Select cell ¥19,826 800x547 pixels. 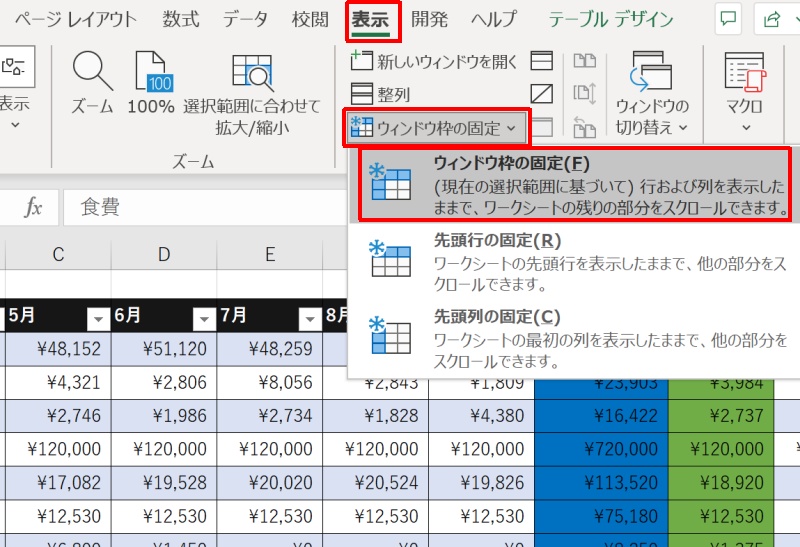pyautogui.click(x=482, y=483)
